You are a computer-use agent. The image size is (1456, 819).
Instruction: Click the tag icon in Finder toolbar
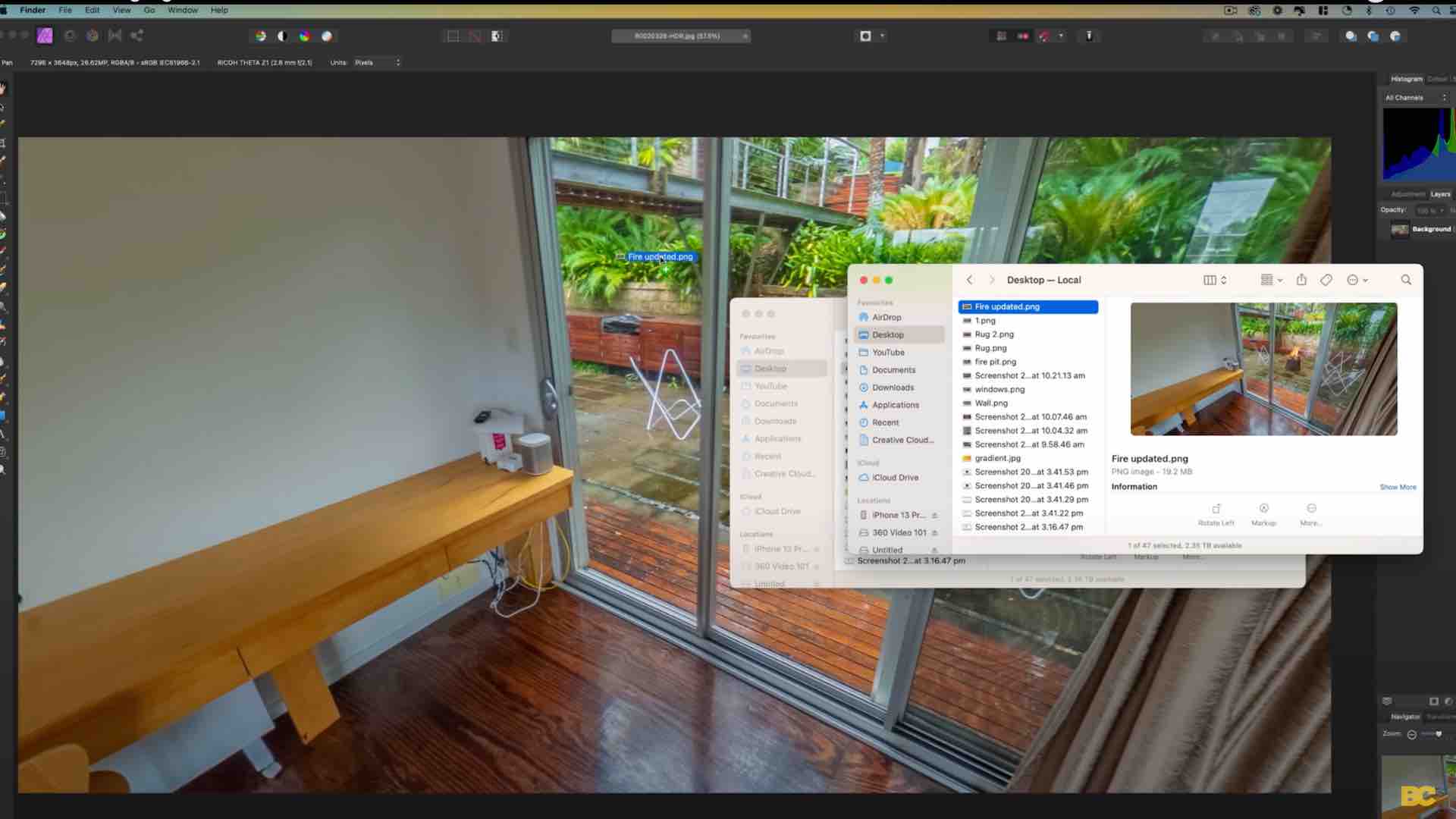point(1326,280)
